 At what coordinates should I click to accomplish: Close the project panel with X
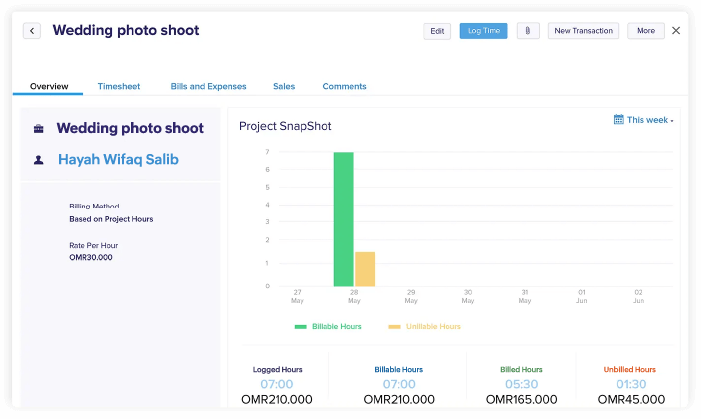click(x=676, y=30)
